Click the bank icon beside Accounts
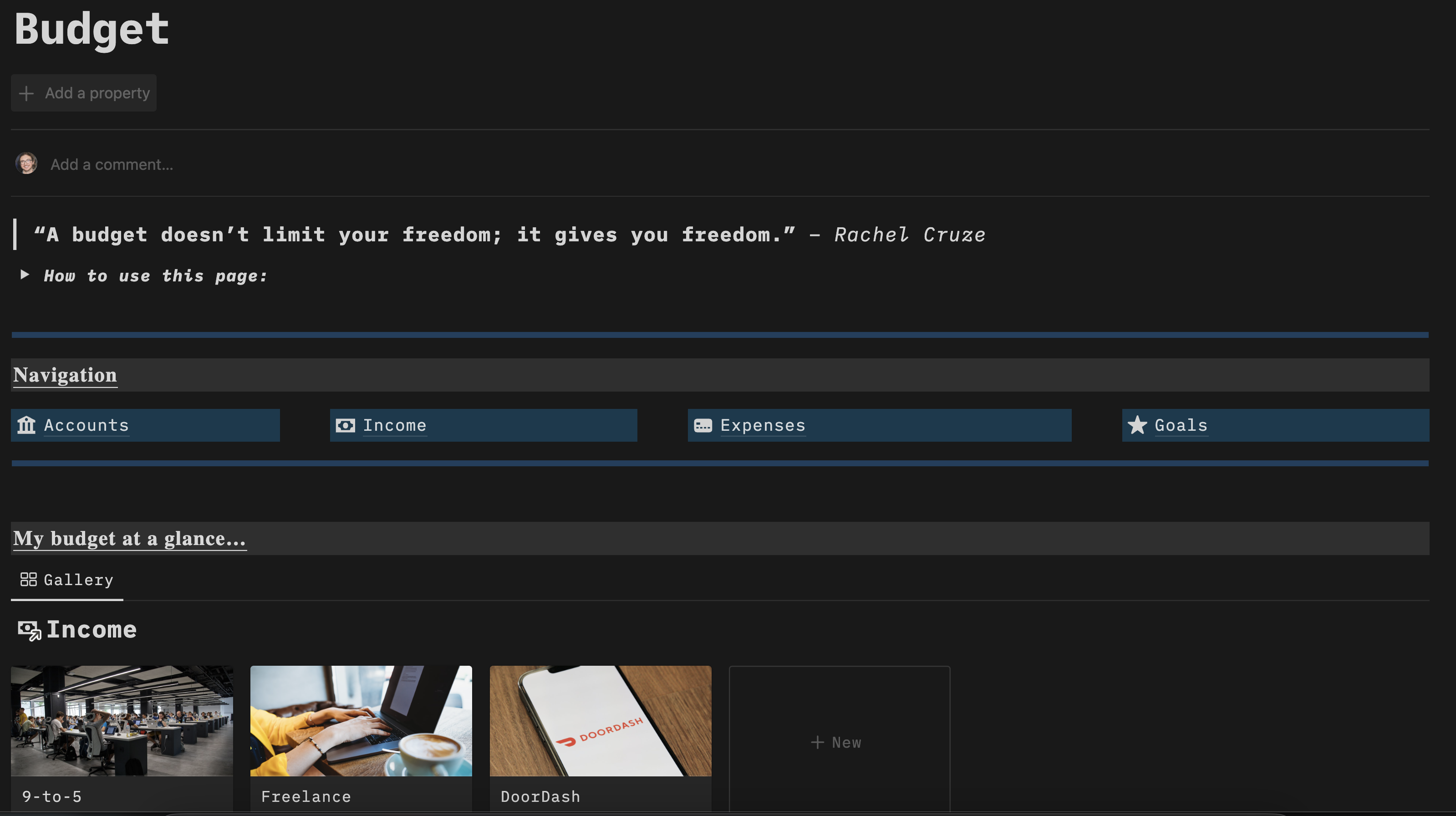The image size is (1456, 816). pos(26,425)
